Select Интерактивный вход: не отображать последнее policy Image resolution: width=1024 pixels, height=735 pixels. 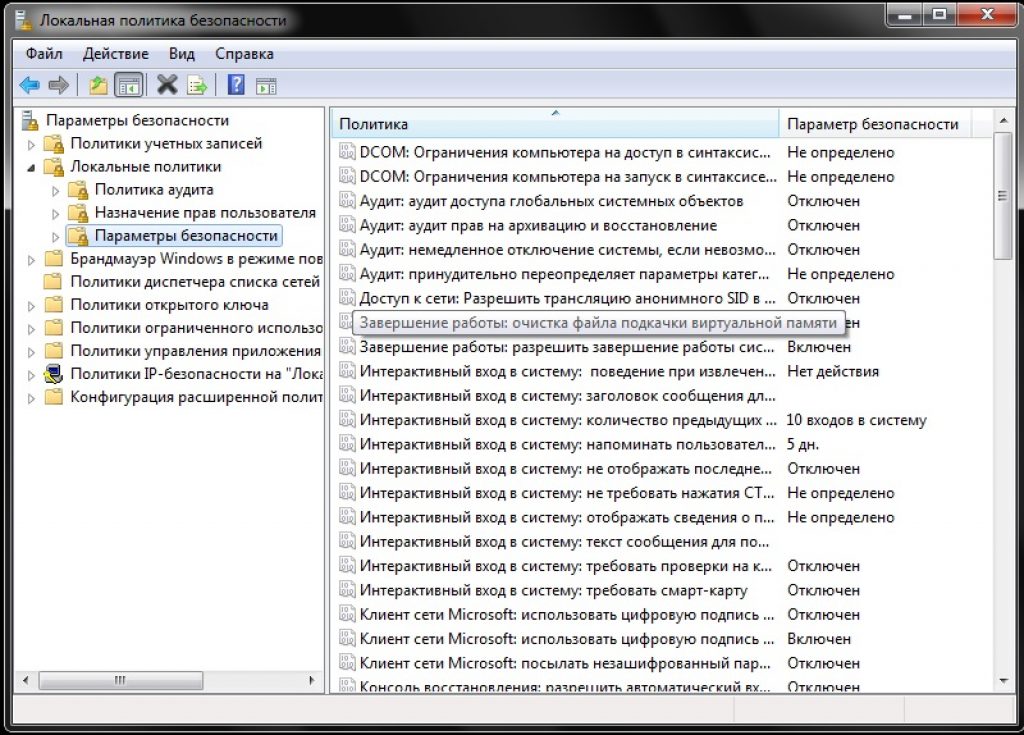pyautogui.click(x=566, y=468)
